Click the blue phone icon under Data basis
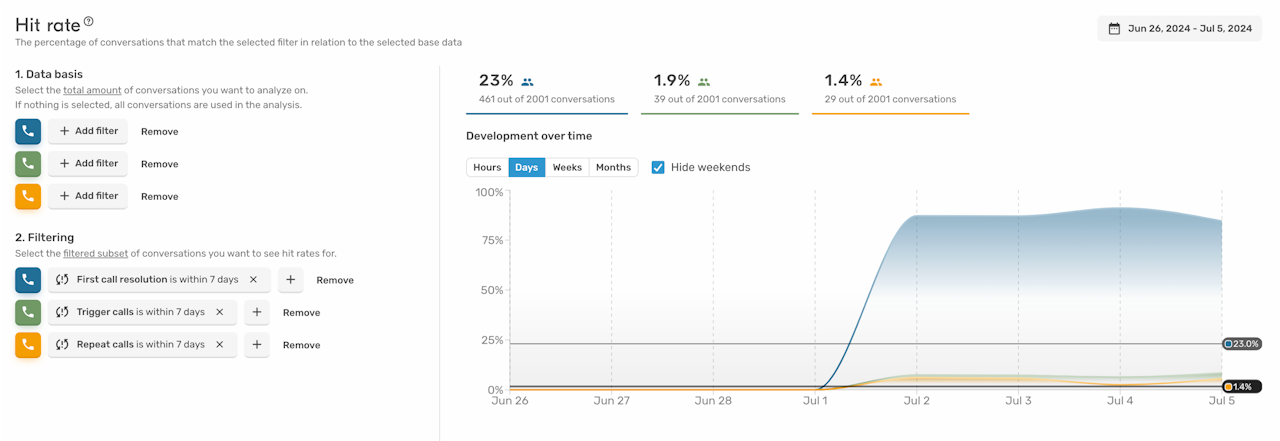1280x441 pixels. pos(28,131)
